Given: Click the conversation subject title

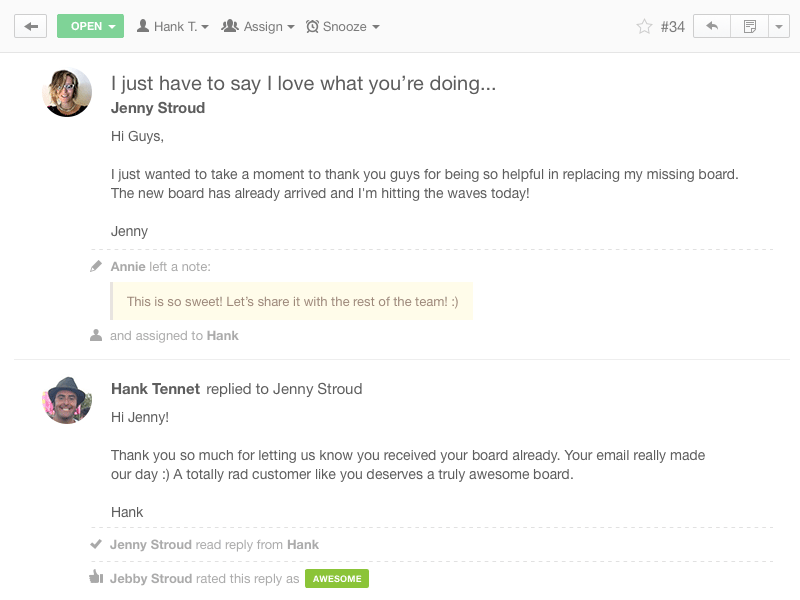Looking at the screenshot, I should (x=304, y=84).
